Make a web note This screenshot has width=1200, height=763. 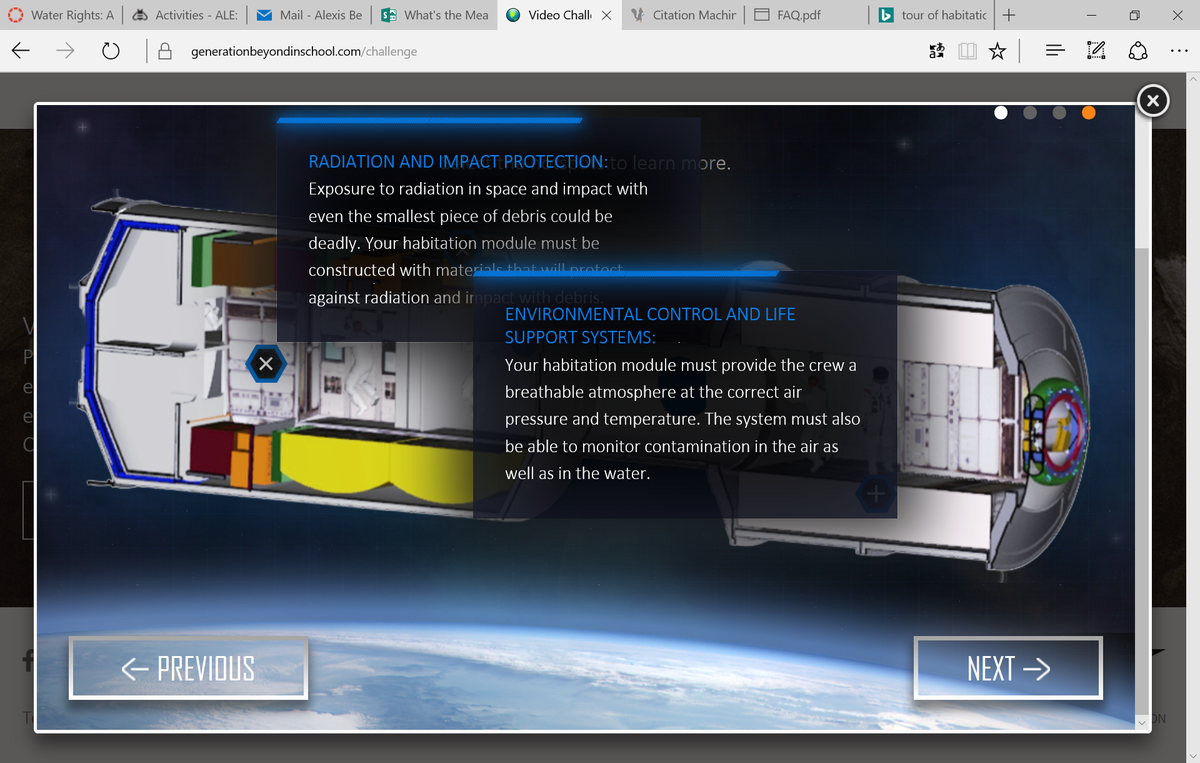coord(1096,51)
